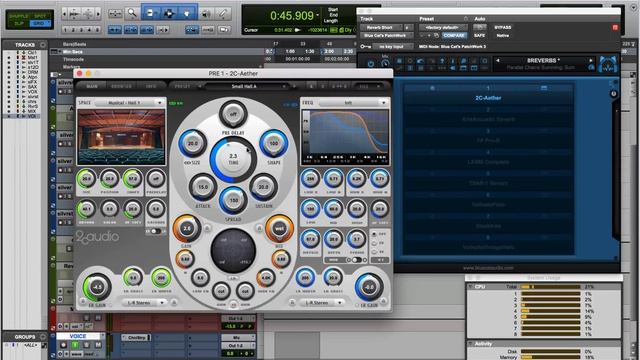Click the Blue Cat Audio cat logo
Screen dimensions: 640x360
point(608,64)
